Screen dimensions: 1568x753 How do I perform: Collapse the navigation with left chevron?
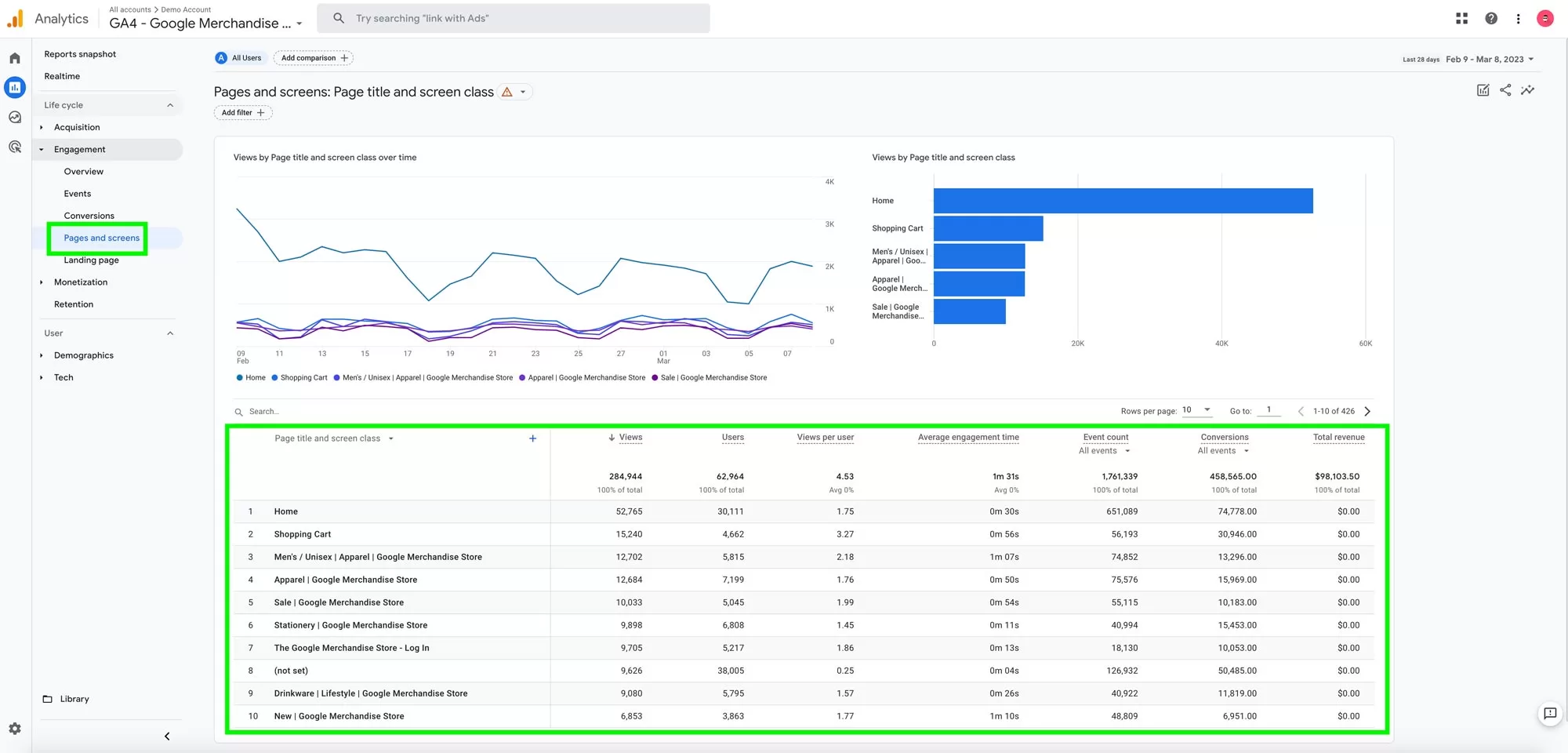167,736
